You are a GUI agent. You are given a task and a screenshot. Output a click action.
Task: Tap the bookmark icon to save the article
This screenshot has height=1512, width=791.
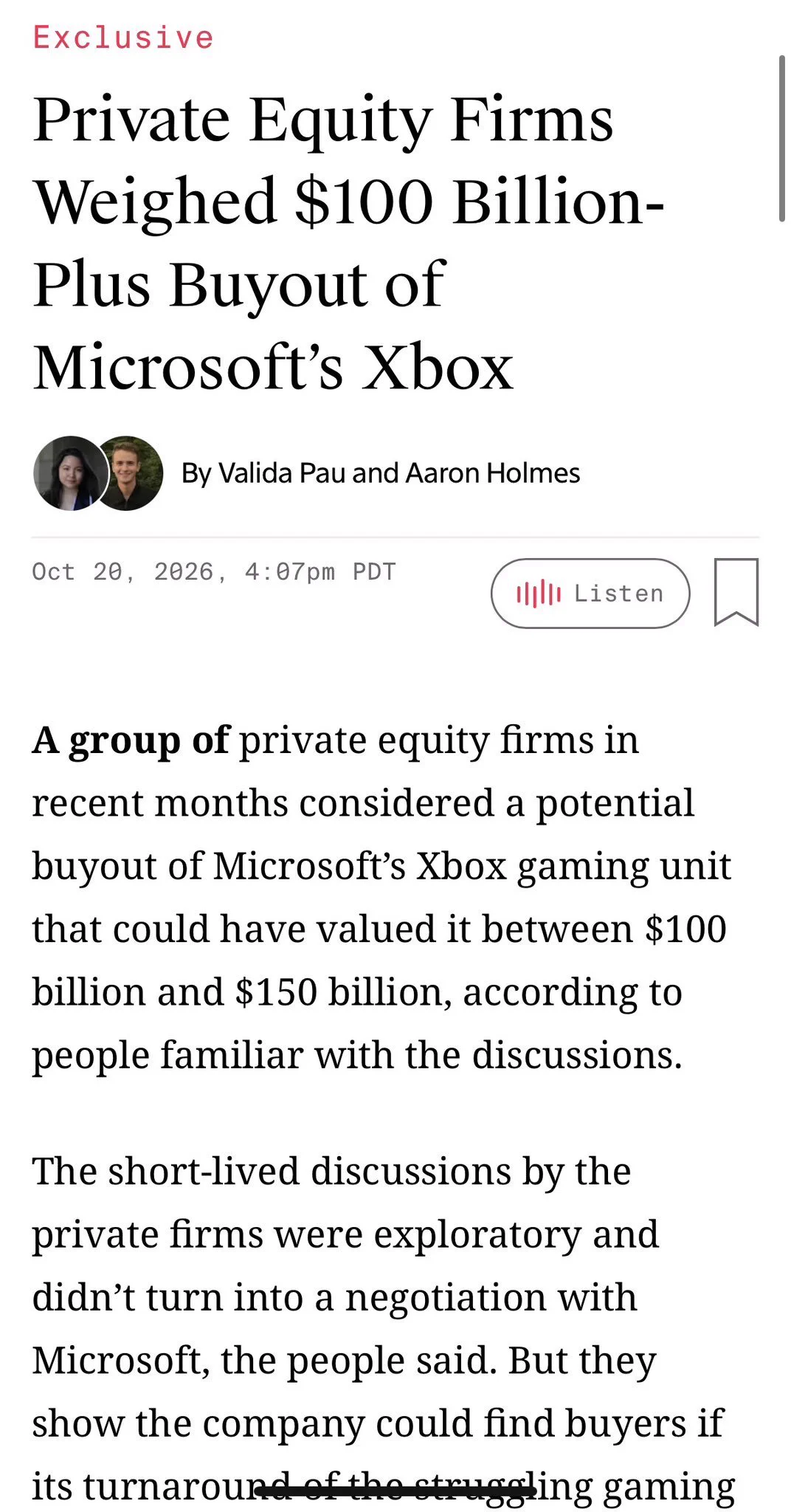[736, 592]
